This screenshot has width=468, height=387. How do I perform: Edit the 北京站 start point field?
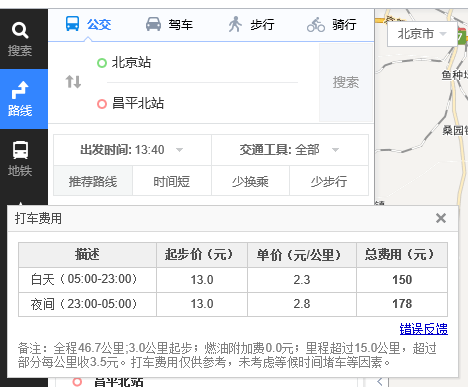coord(202,63)
